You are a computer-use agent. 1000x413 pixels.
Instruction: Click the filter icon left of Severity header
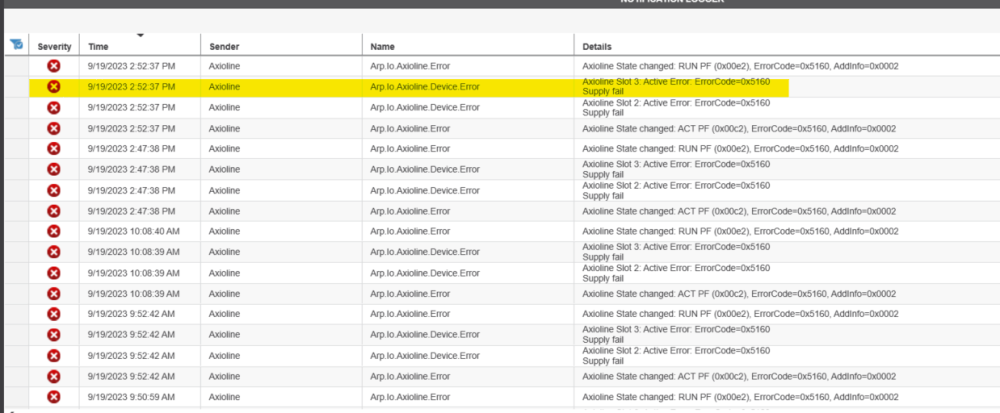tap(16, 44)
